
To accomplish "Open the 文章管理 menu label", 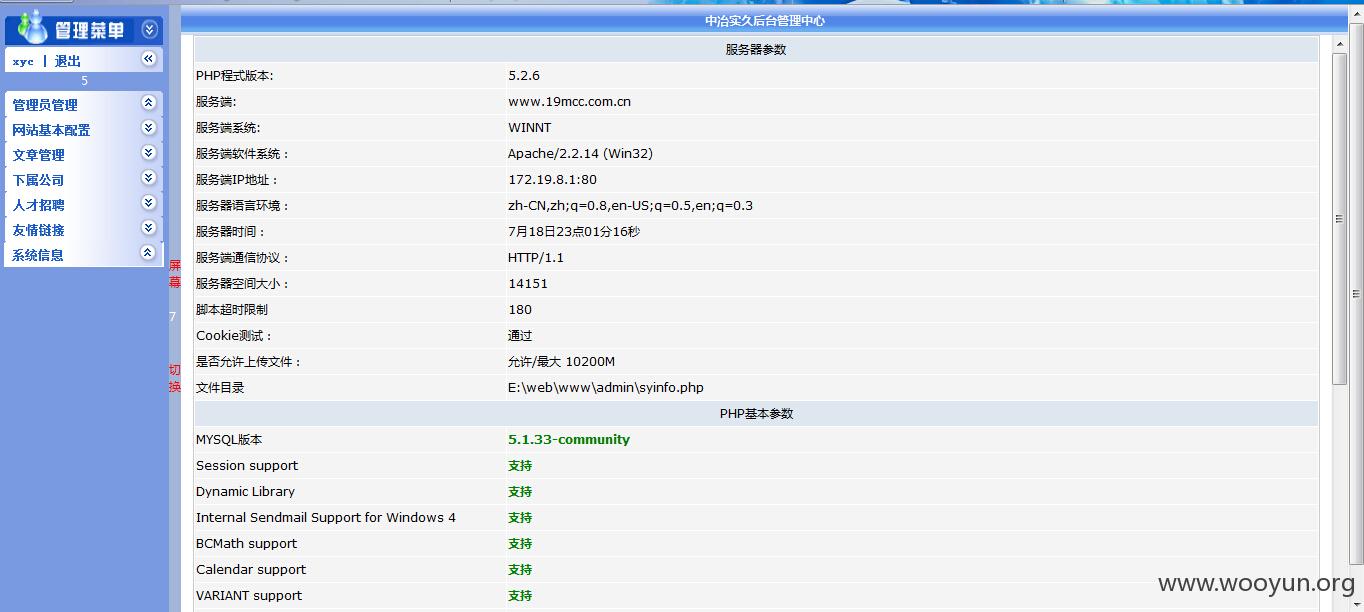I will (38, 155).
